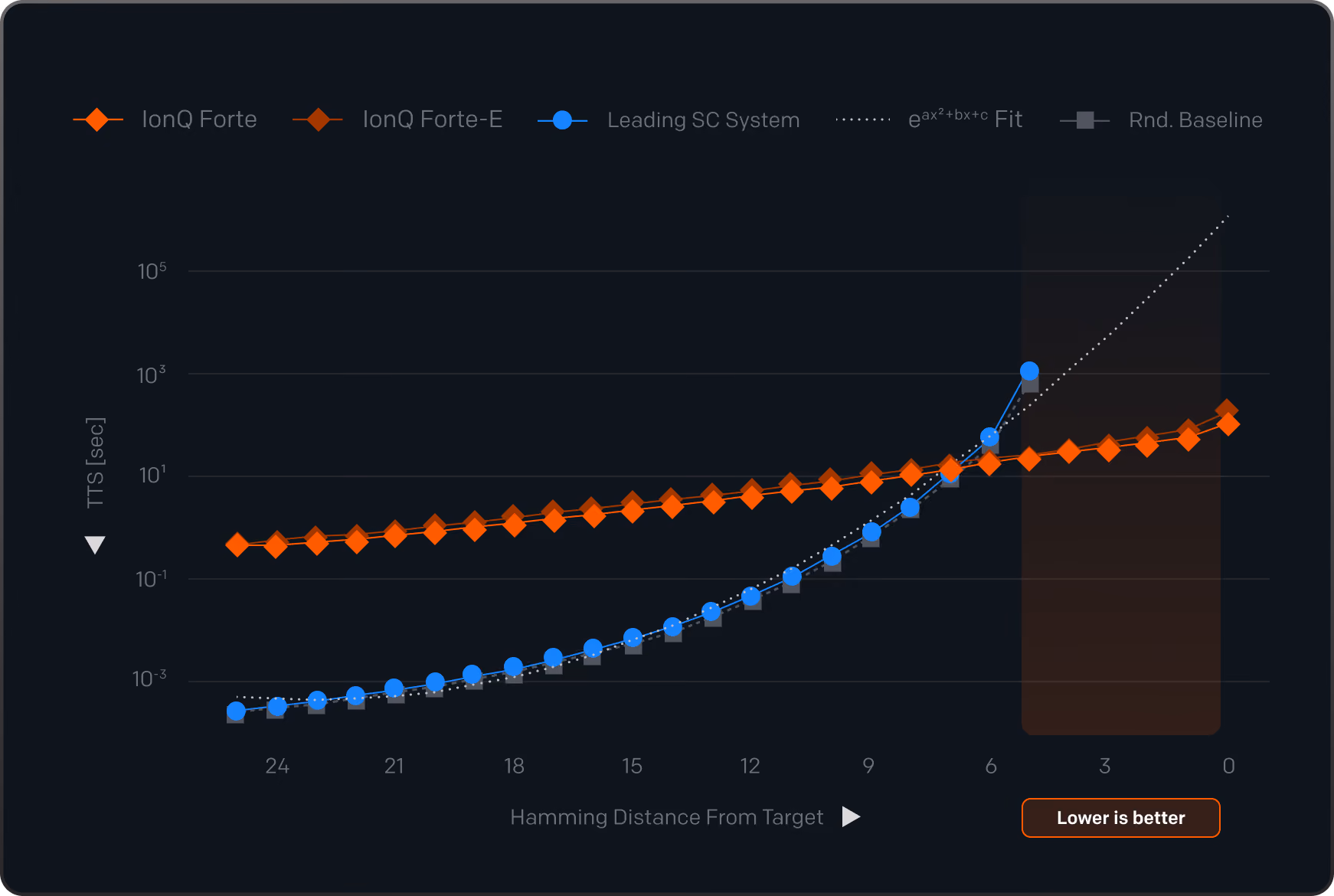This screenshot has height=896, width=1334.
Task: Click the x-axis tick label 0
Action: click(1229, 766)
